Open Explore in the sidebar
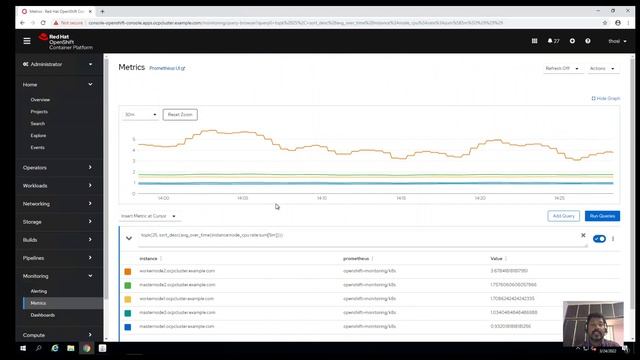 click(x=38, y=136)
